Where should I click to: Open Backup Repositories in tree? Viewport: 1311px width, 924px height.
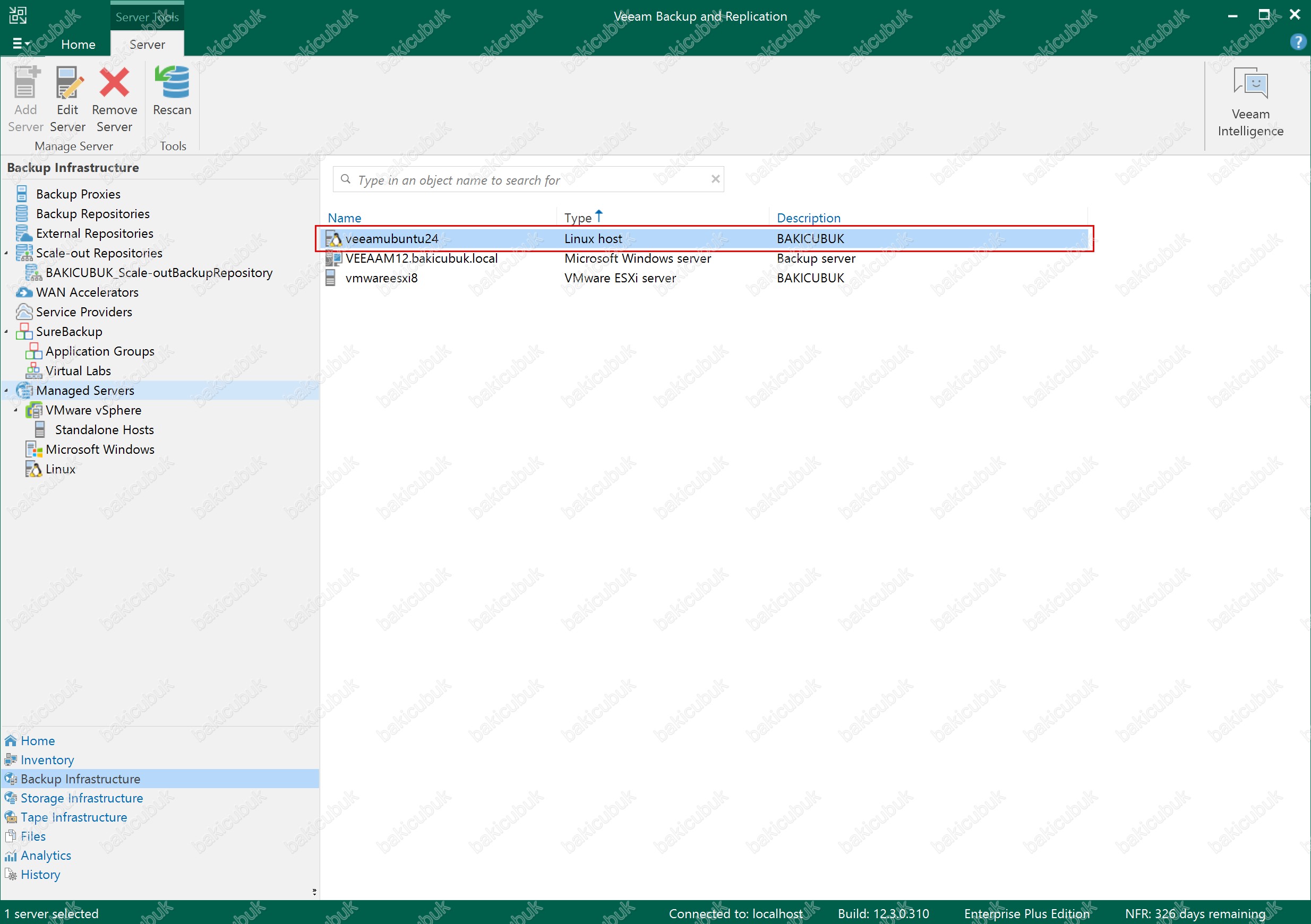(92, 213)
